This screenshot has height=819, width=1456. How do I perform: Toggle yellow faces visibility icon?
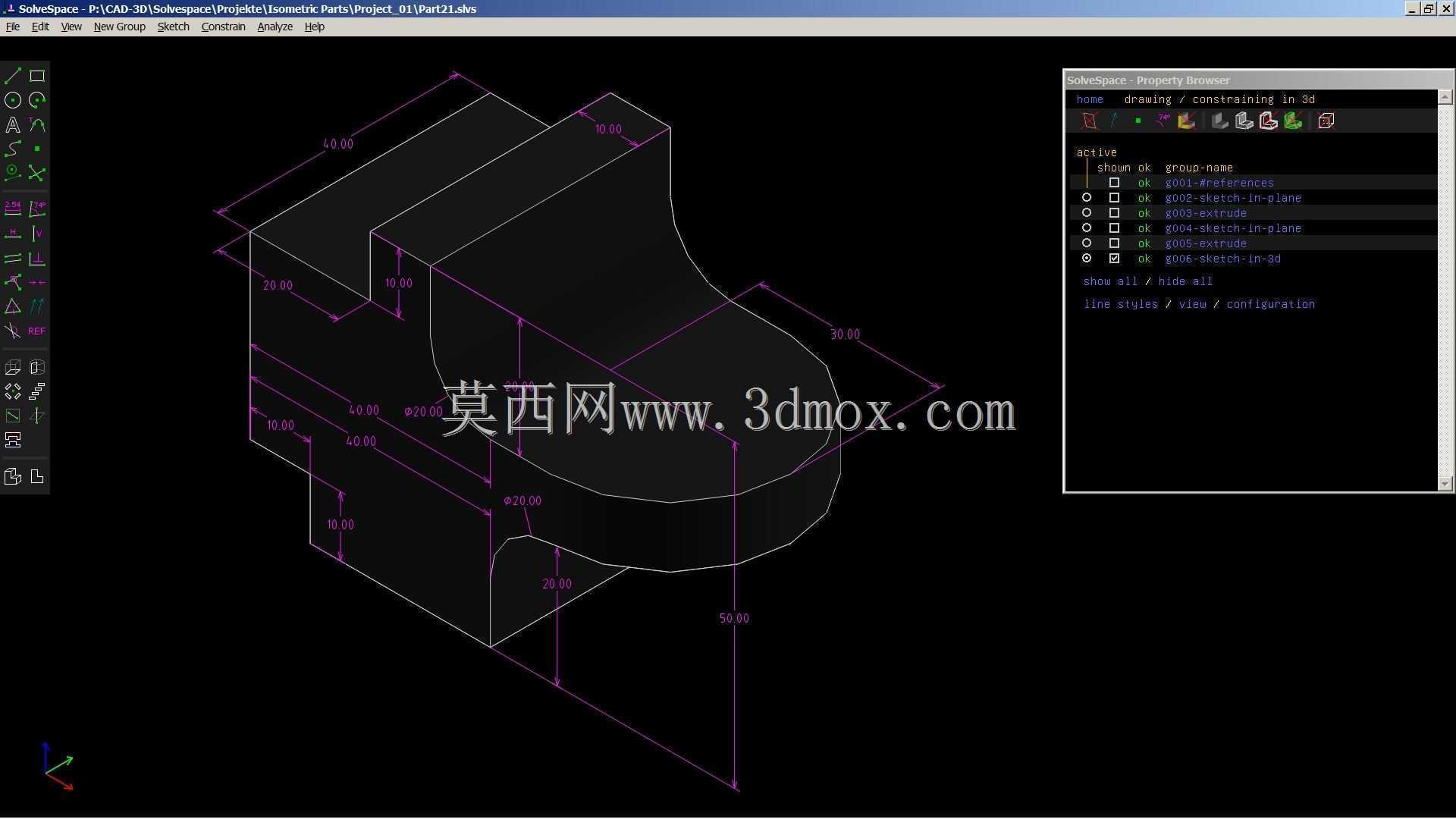[1187, 121]
